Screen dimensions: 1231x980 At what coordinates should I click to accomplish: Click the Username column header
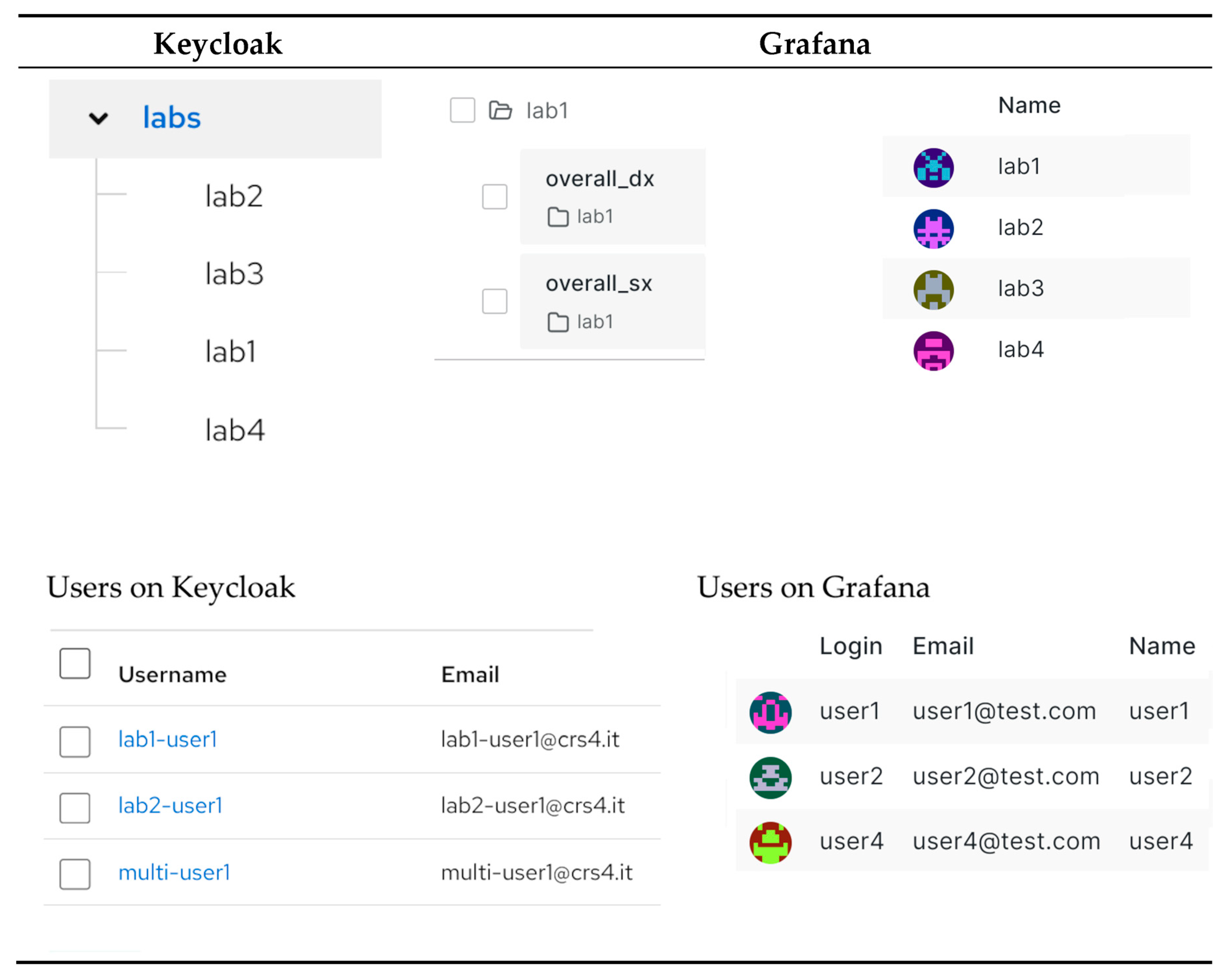pyautogui.click(x=172, y=675)
